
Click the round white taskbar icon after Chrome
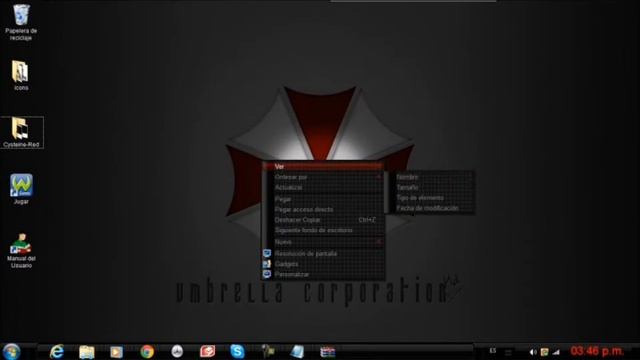(x=177, y=351)
